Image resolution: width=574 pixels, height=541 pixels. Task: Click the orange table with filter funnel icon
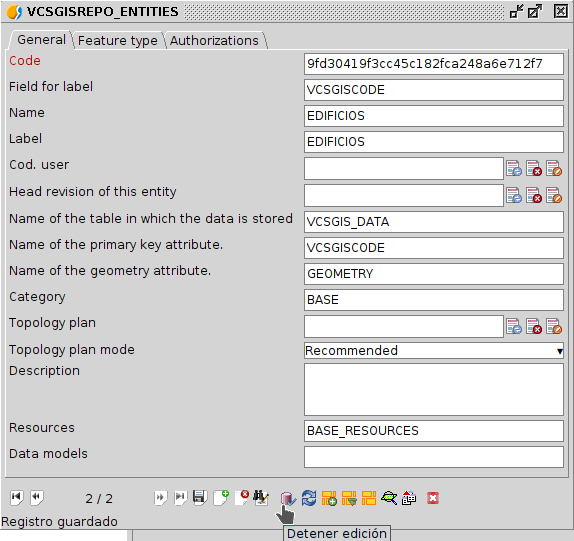(349, 499)
